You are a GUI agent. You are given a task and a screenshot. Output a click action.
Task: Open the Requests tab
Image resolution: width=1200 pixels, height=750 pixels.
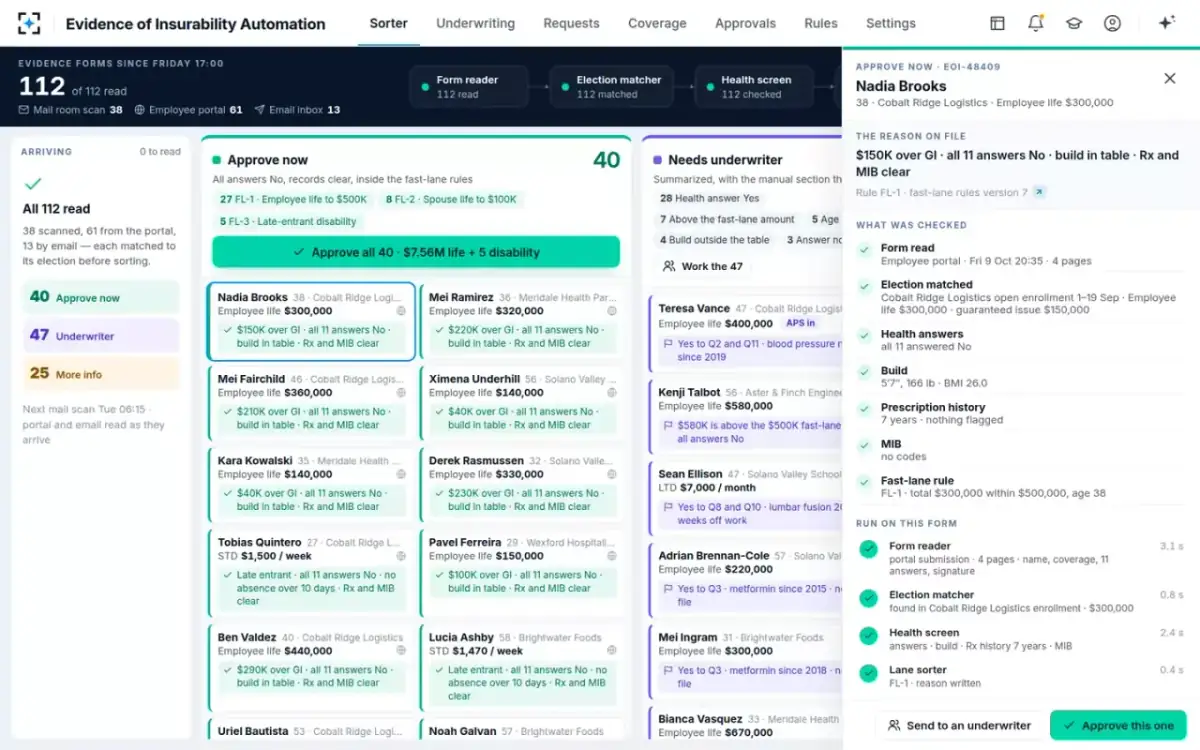(571, 23)
